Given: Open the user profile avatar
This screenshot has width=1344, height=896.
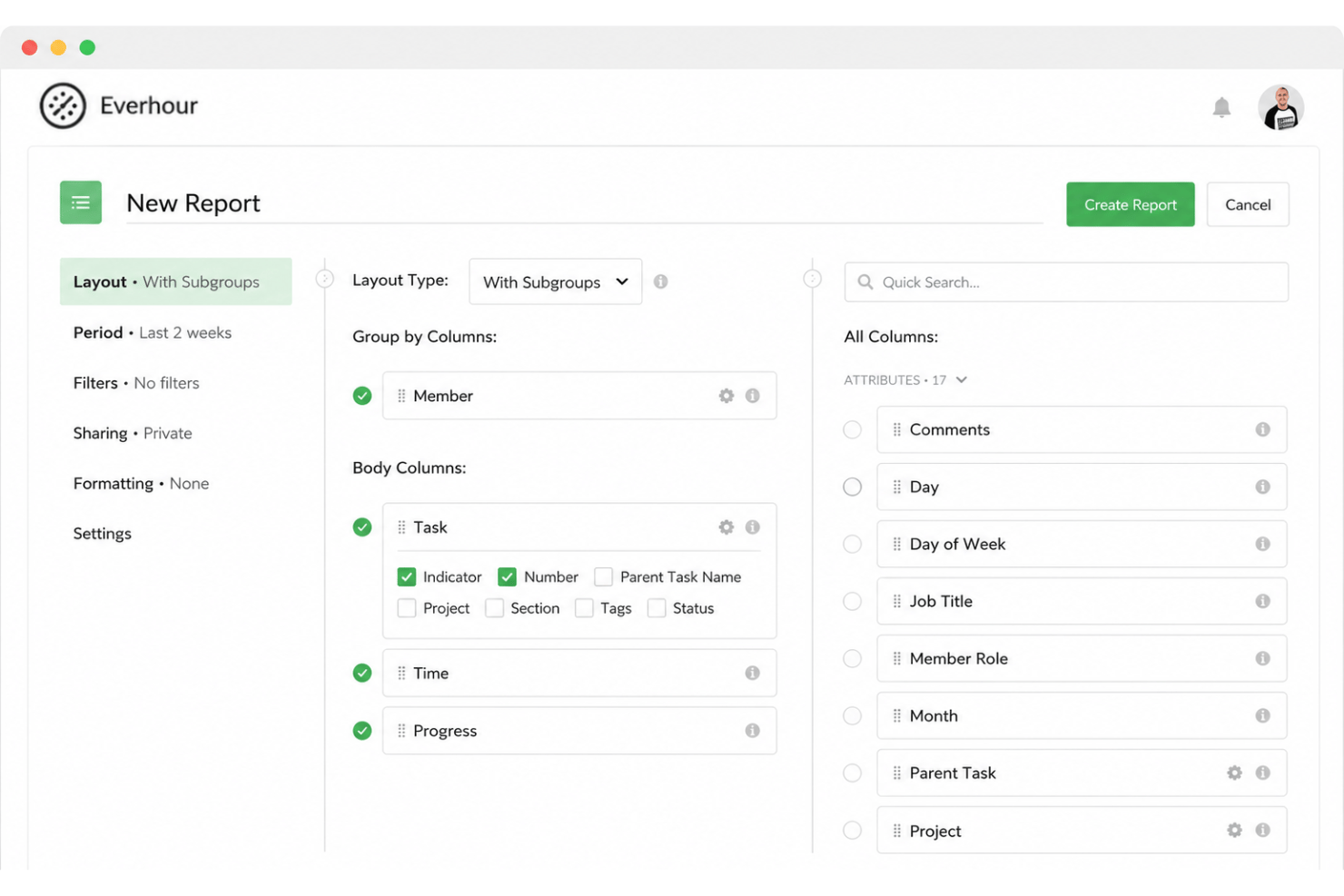Looking at the screenshot, I should (1280, 107).
